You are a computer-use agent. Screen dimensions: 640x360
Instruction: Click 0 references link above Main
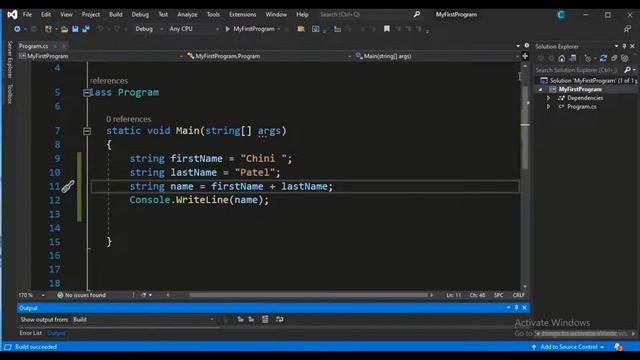(129, 119)
